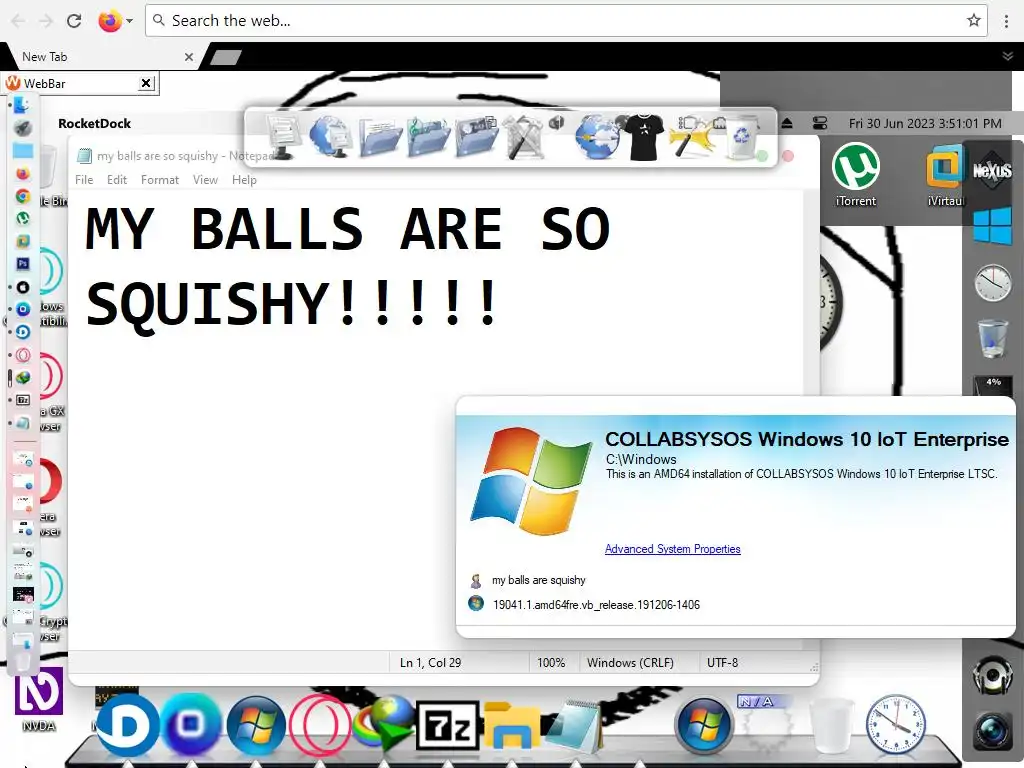Image resolution: width=1024 pixels, height=768 pixels.
Task: Open Notepad Format menu
Action: click(x=160, y=180)
